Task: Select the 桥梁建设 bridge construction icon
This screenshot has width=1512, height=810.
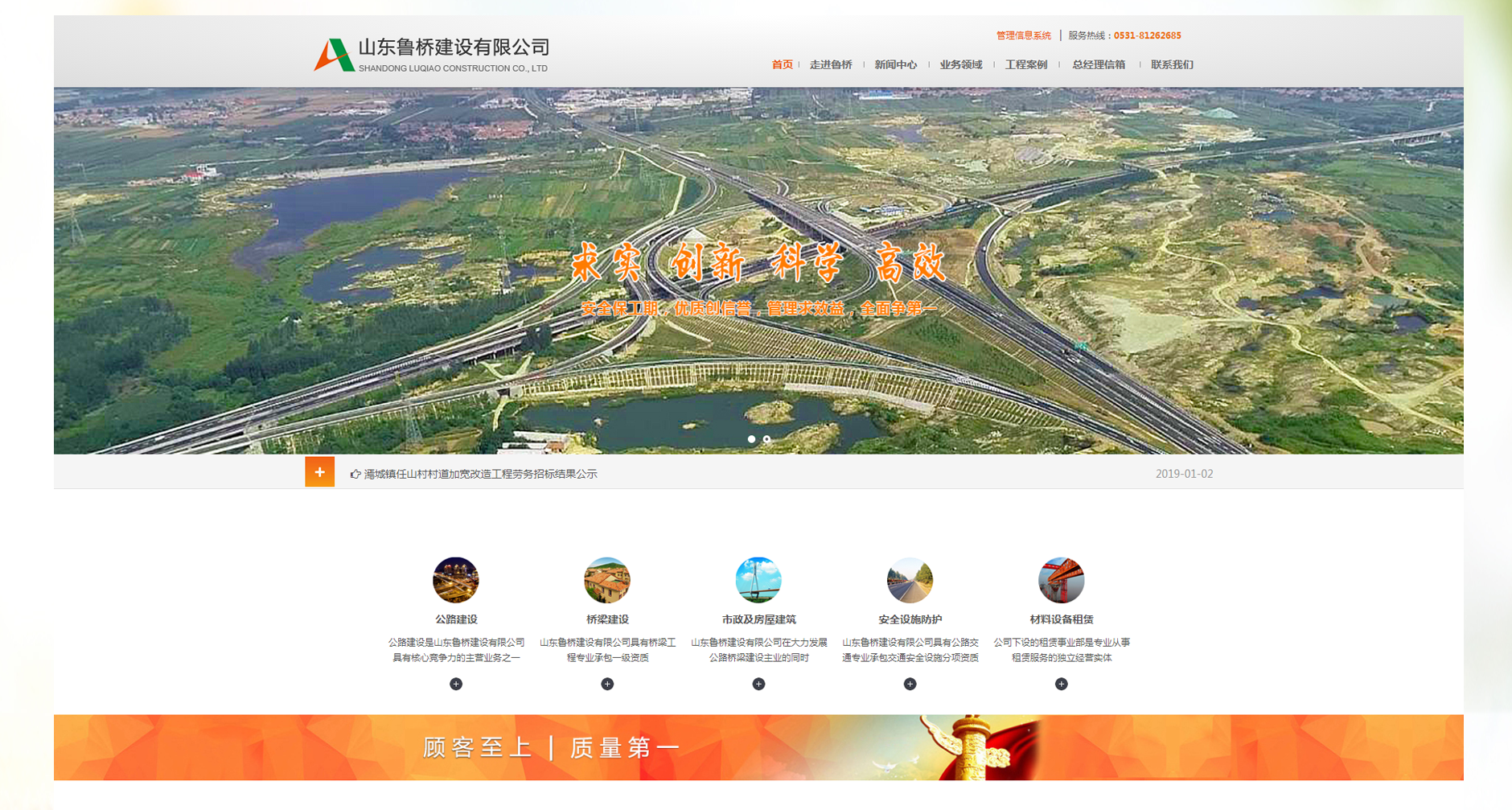Action: pyautogui.click(x=608, y=581)
